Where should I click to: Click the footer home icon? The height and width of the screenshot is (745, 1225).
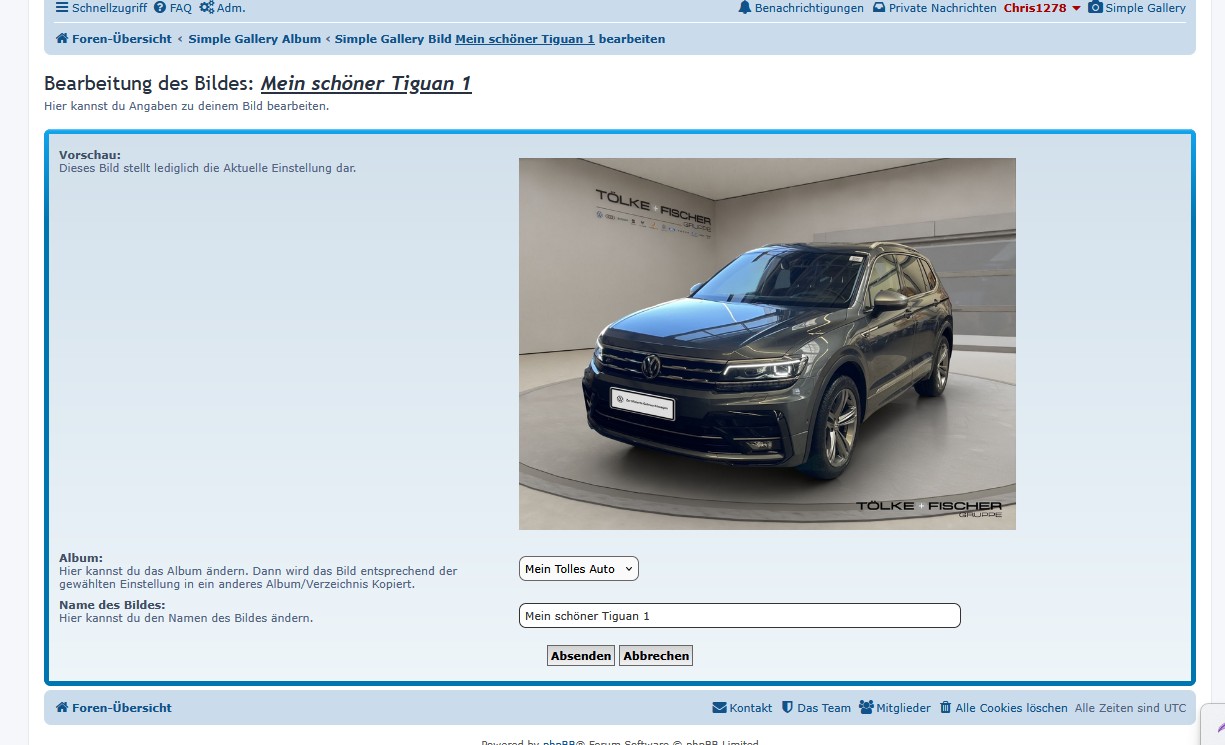pos(62,708)
